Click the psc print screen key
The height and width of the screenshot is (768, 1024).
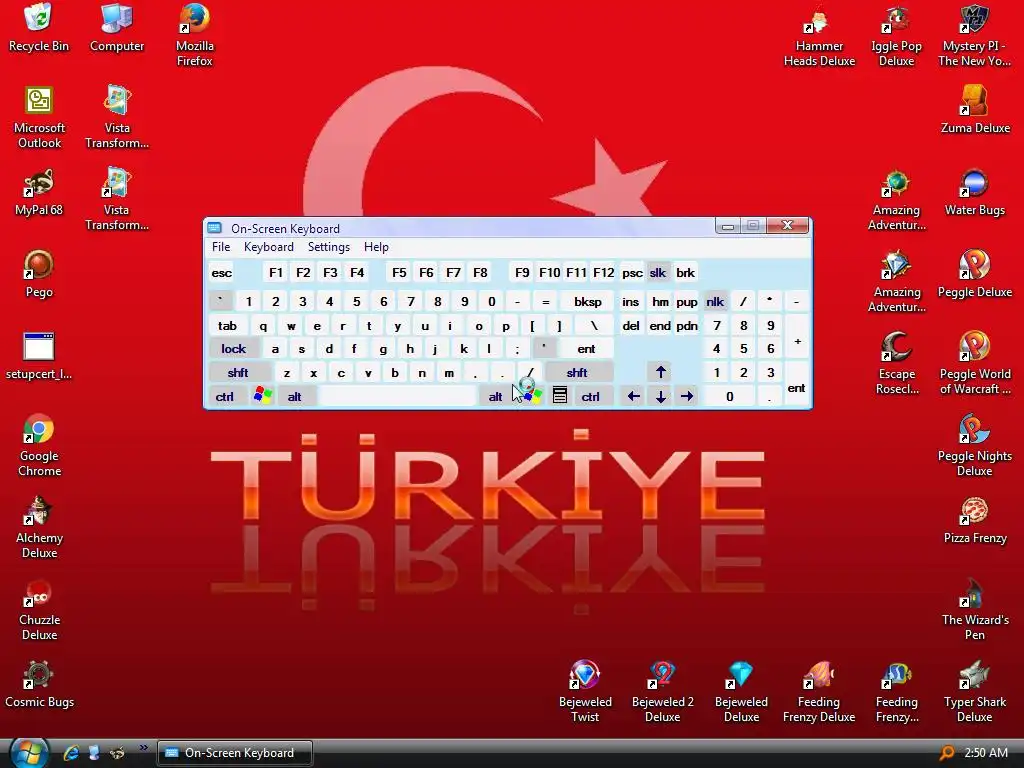tap(632, 273)
